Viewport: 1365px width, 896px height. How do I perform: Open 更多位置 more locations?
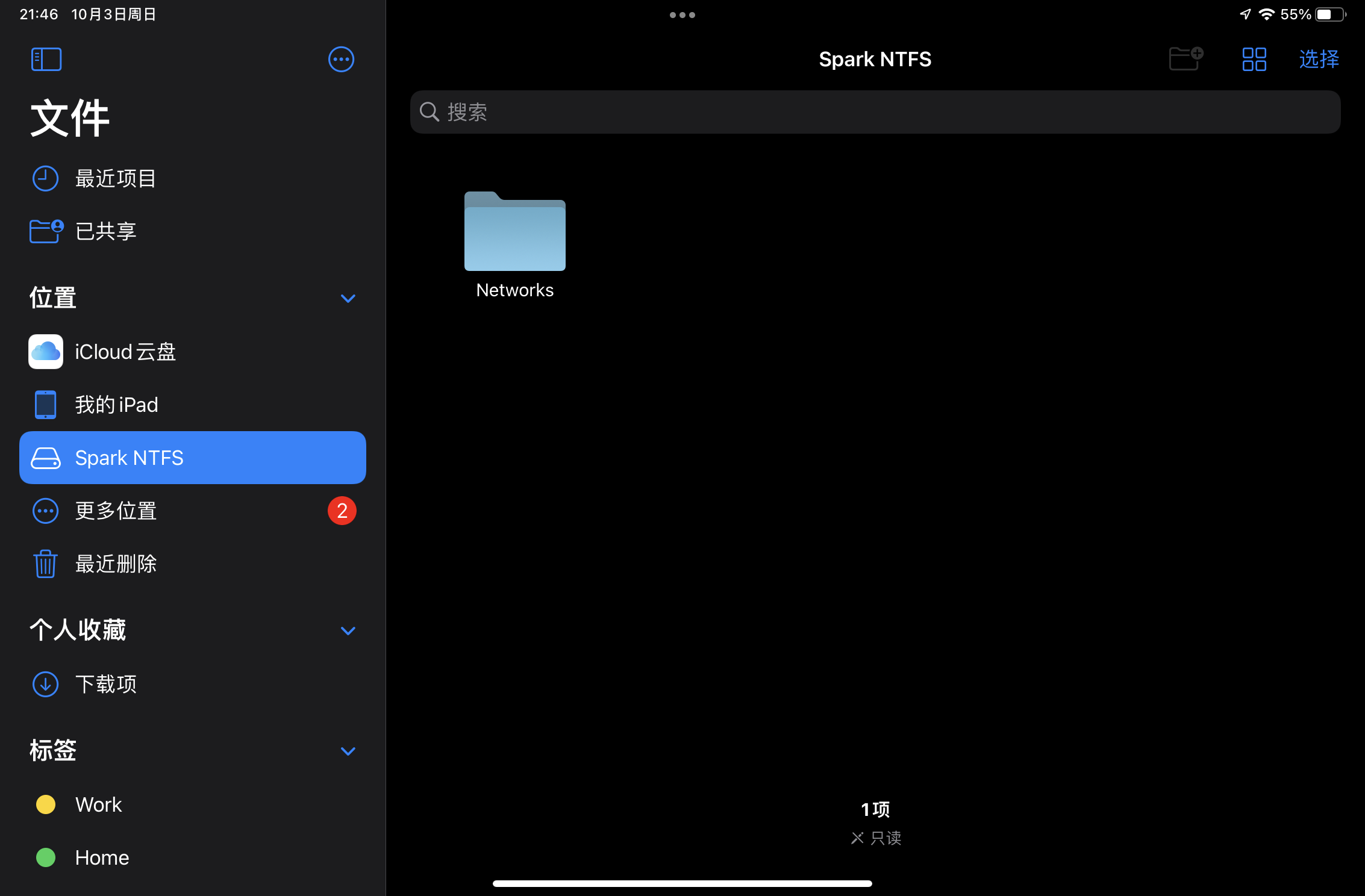tap(116, 511)
